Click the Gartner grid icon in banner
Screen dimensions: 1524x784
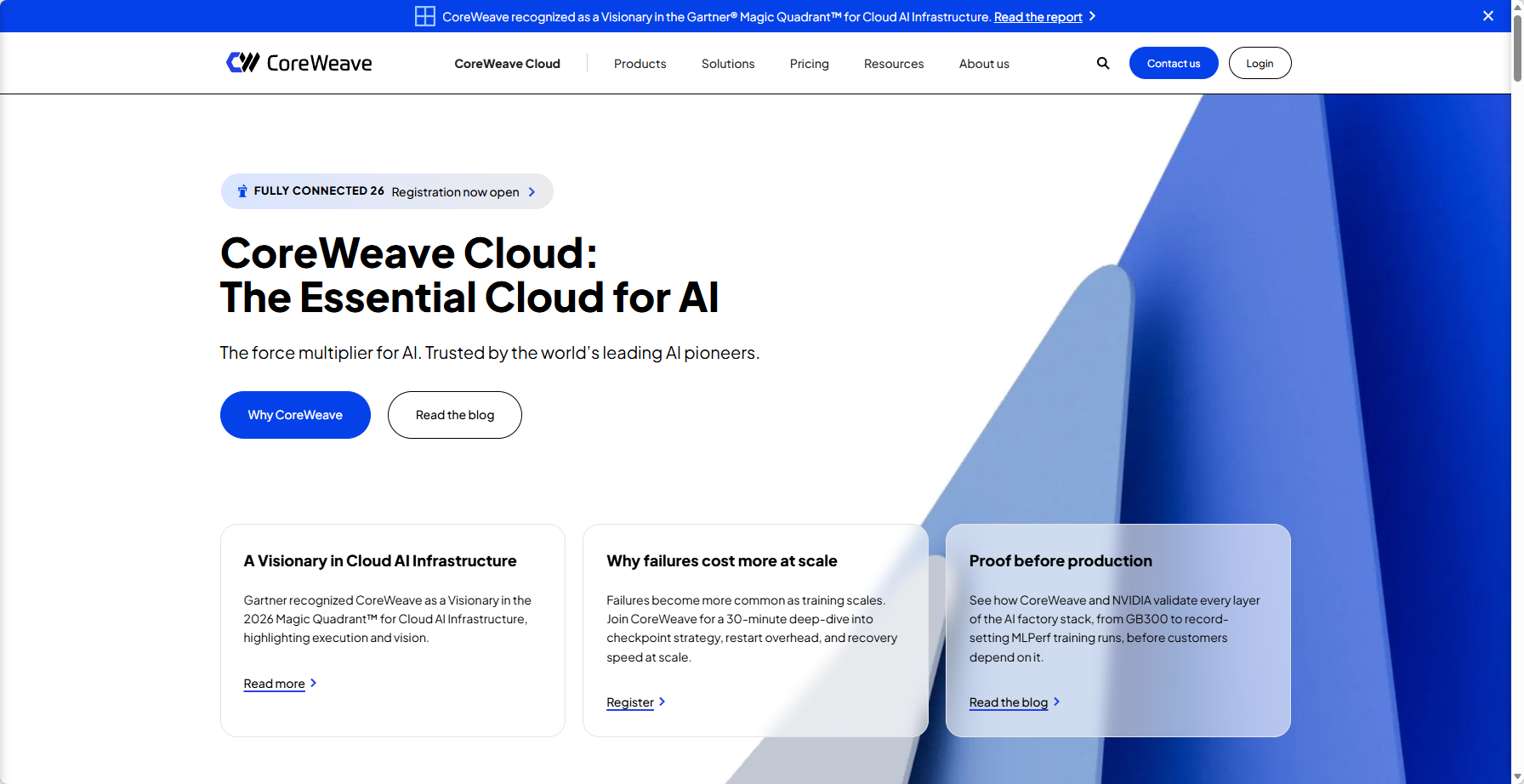click(x=424, y=16)
